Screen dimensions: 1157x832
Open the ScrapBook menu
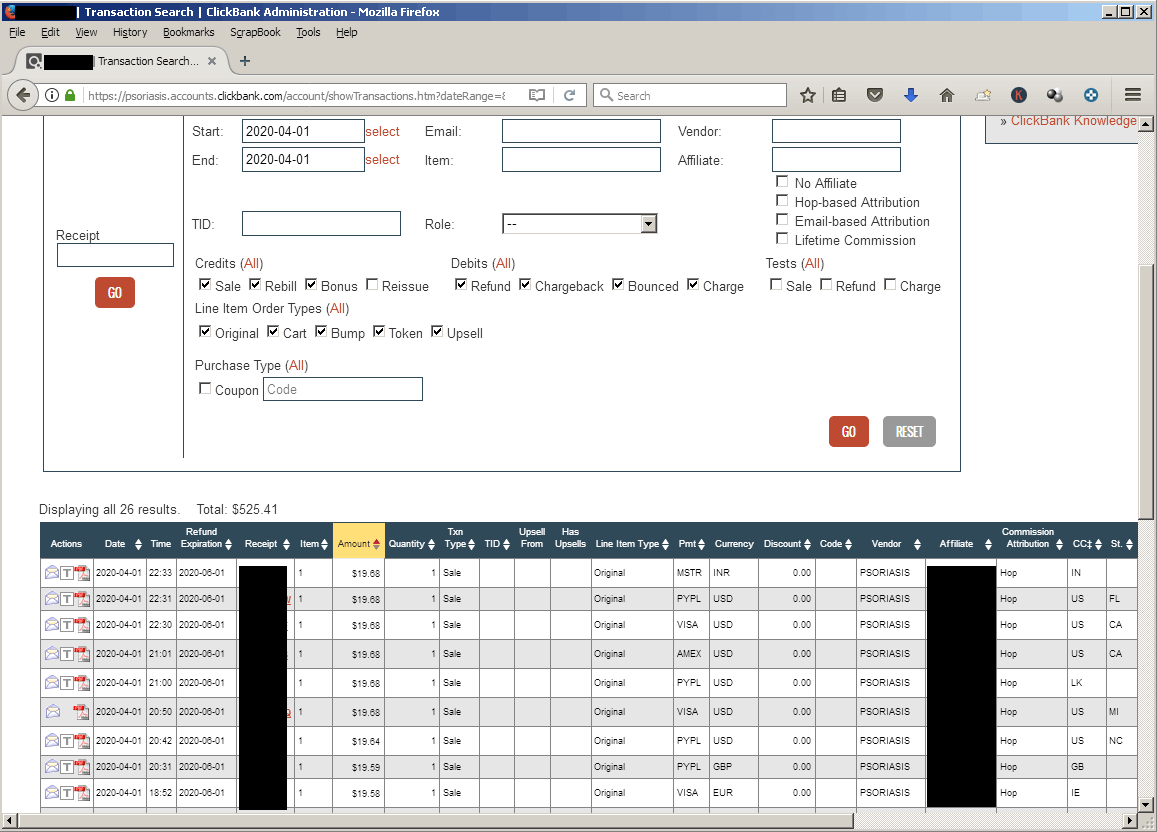click(255, 32)
